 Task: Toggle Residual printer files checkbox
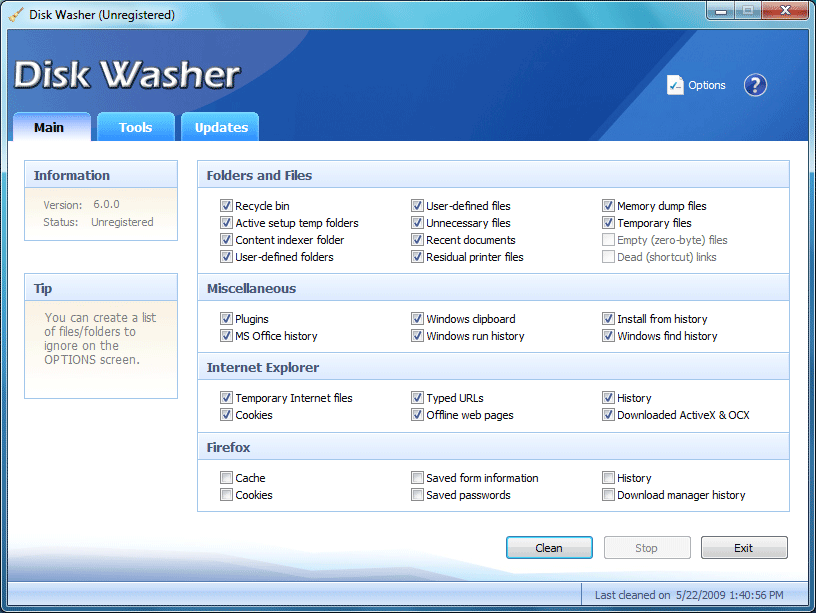417,257
